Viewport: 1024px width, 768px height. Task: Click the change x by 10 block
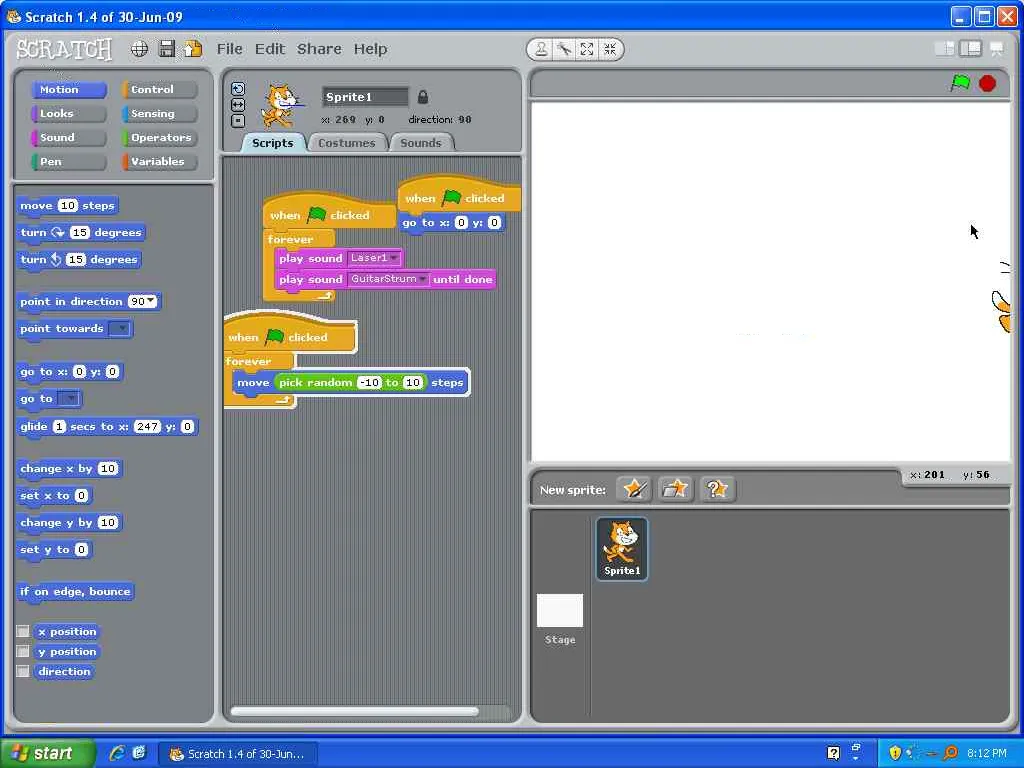click(69, 469)
